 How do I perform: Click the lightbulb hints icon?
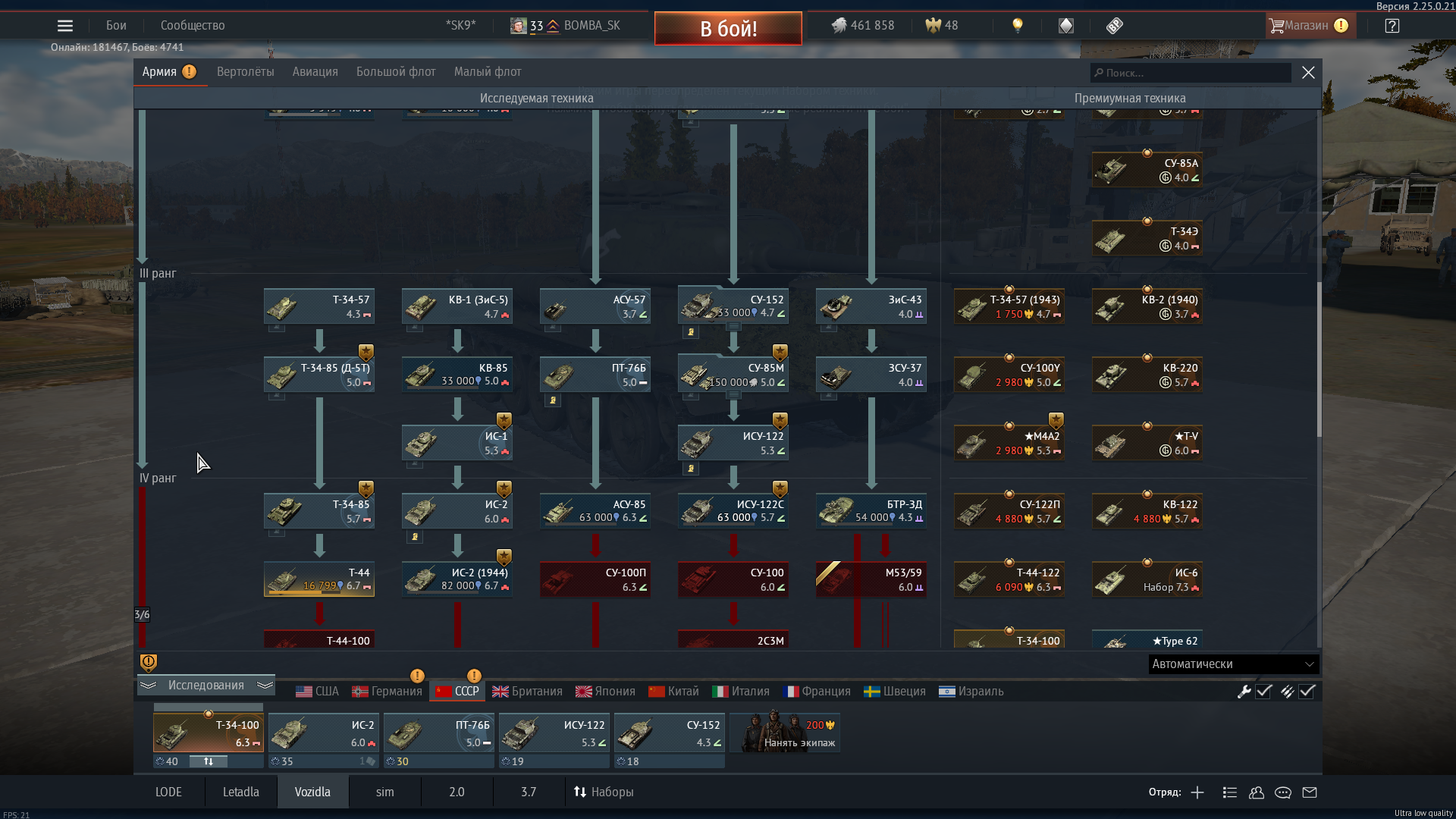[x=1018, y=26]
